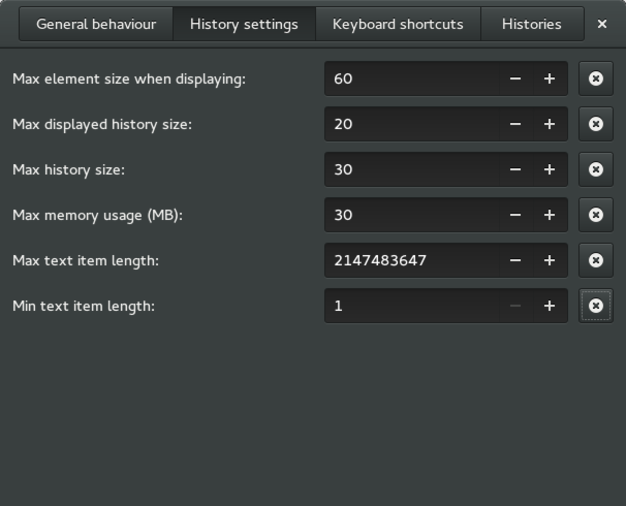The width and height of the screenshot is (626, 506).
Task: Decrease Max displayed history size
Action: point(515,124)
